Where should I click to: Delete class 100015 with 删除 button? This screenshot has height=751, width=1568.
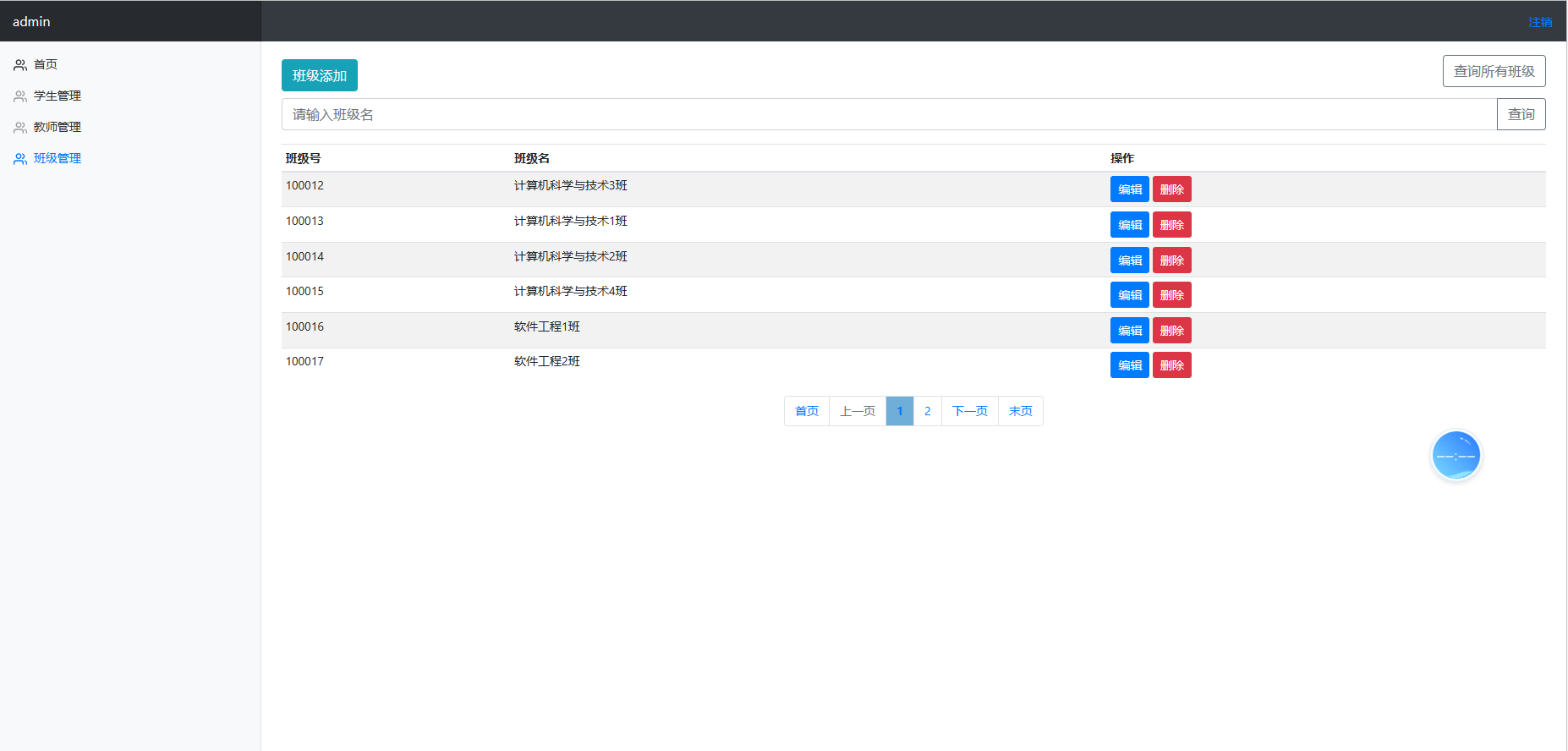click(x=1172, y=295)
